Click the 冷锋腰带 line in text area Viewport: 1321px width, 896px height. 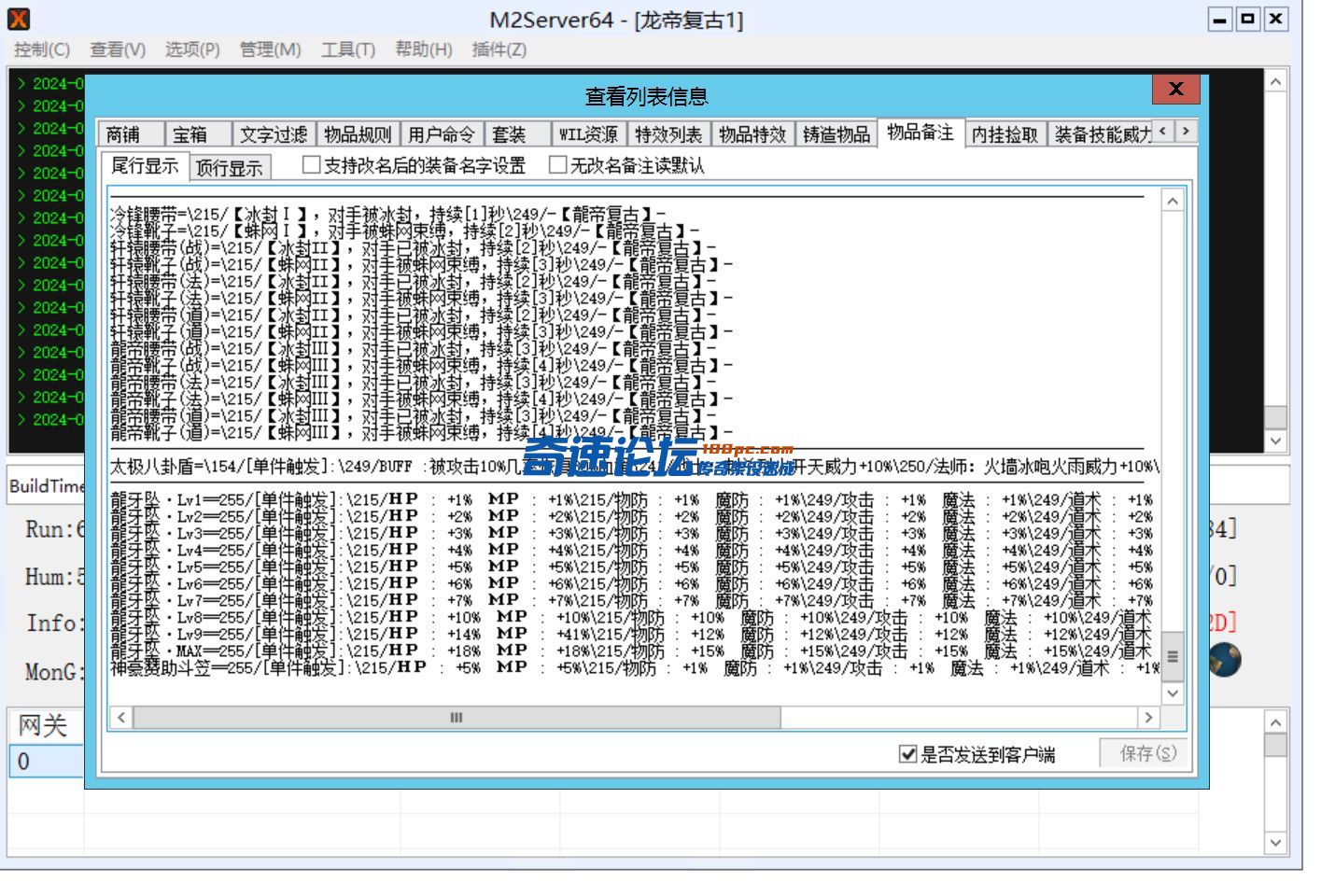click(387, 215)
